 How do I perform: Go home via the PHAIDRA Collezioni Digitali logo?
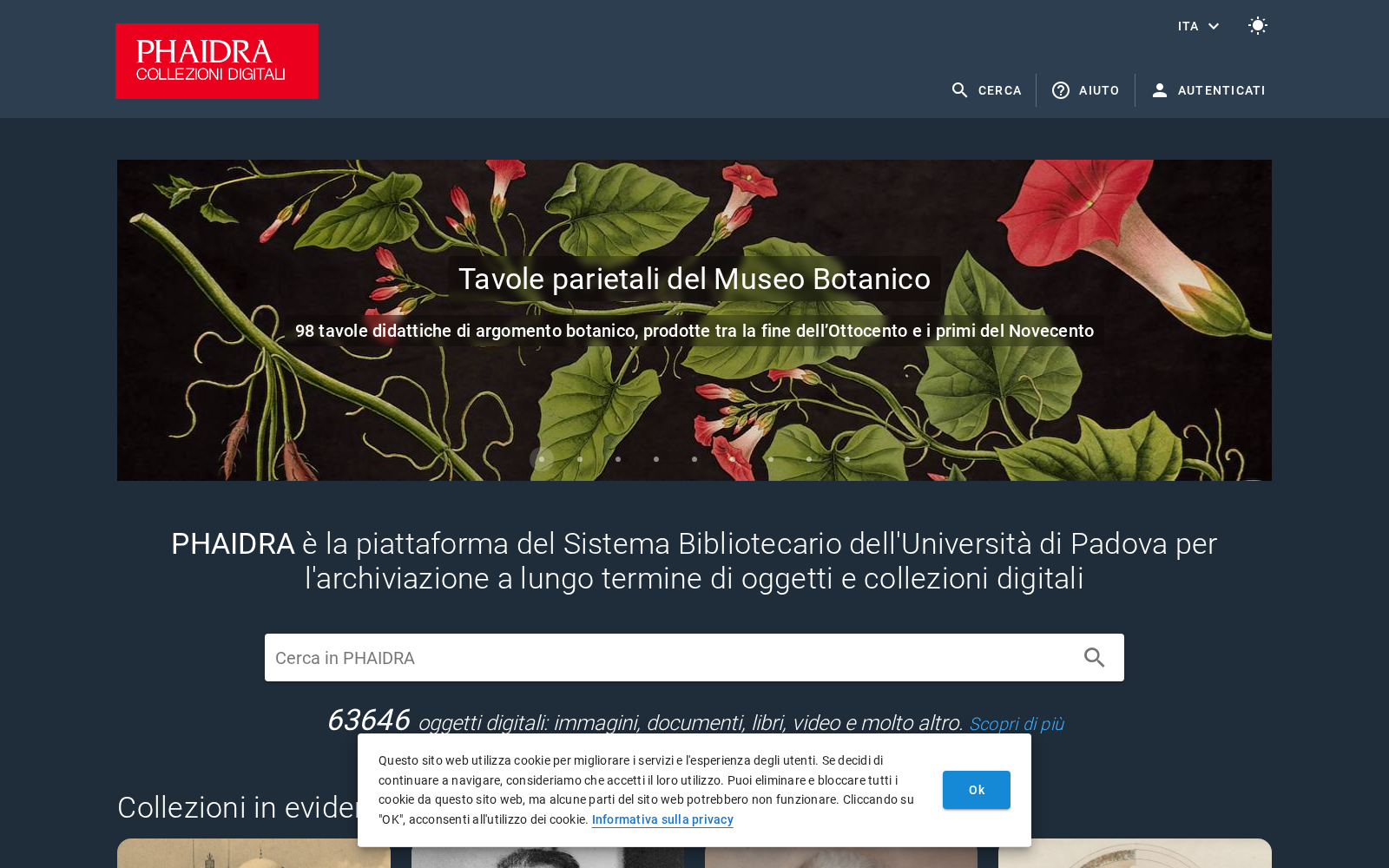click(x=217, y=61)
